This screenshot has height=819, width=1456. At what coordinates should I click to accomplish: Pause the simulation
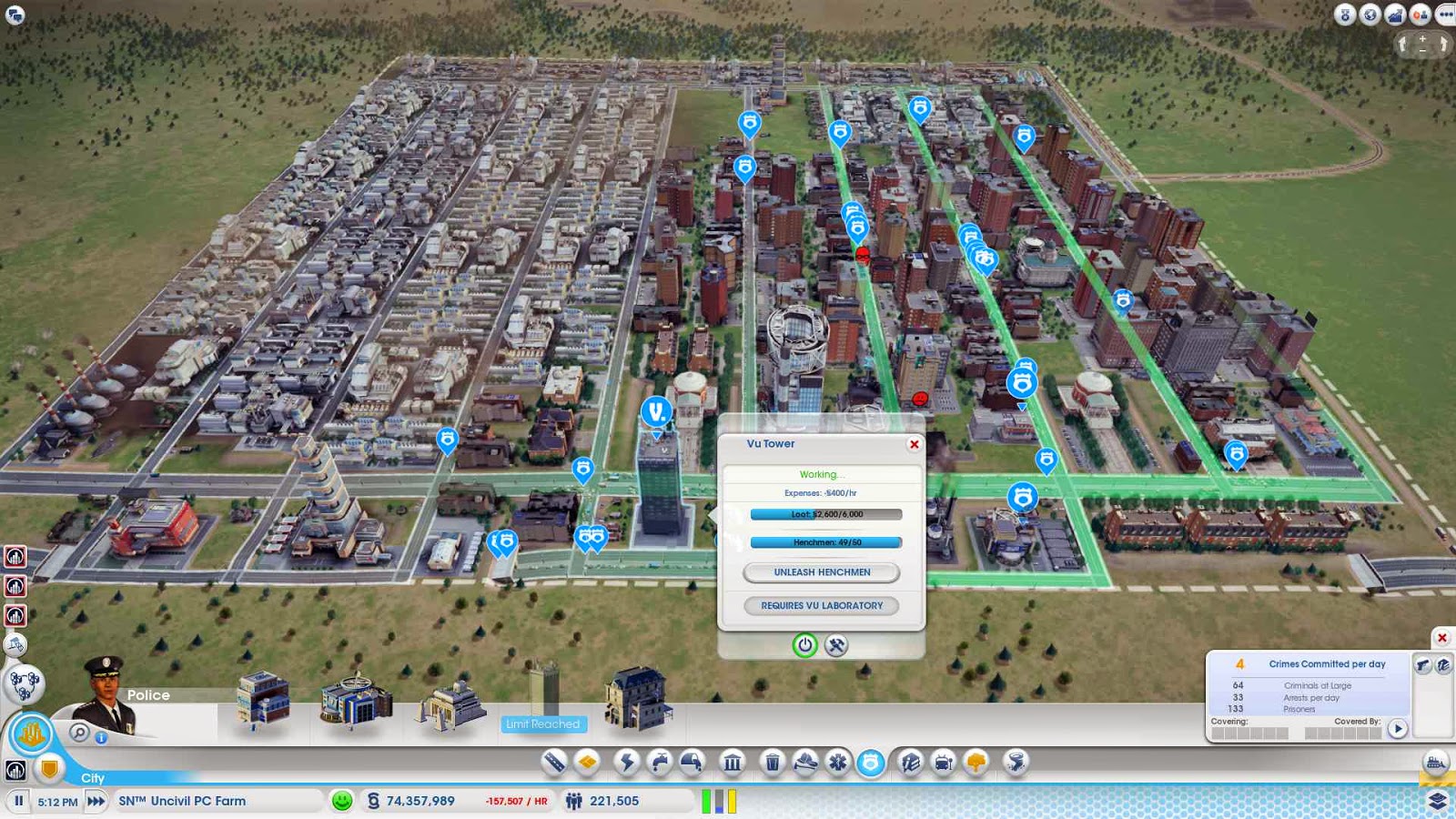[18, 801]
